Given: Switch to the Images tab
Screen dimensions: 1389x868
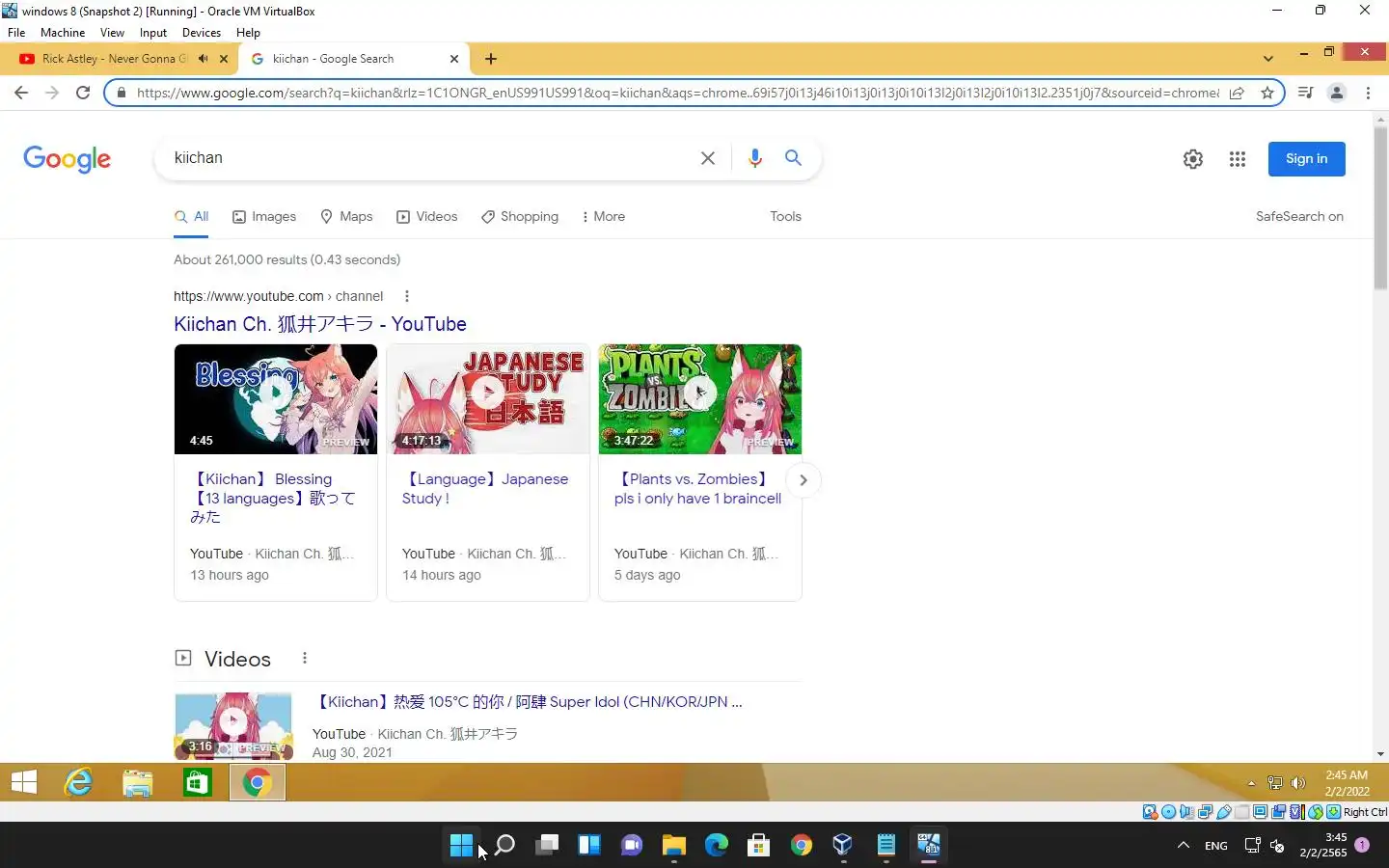Looking at the screenshot, I should coord(264,216).
